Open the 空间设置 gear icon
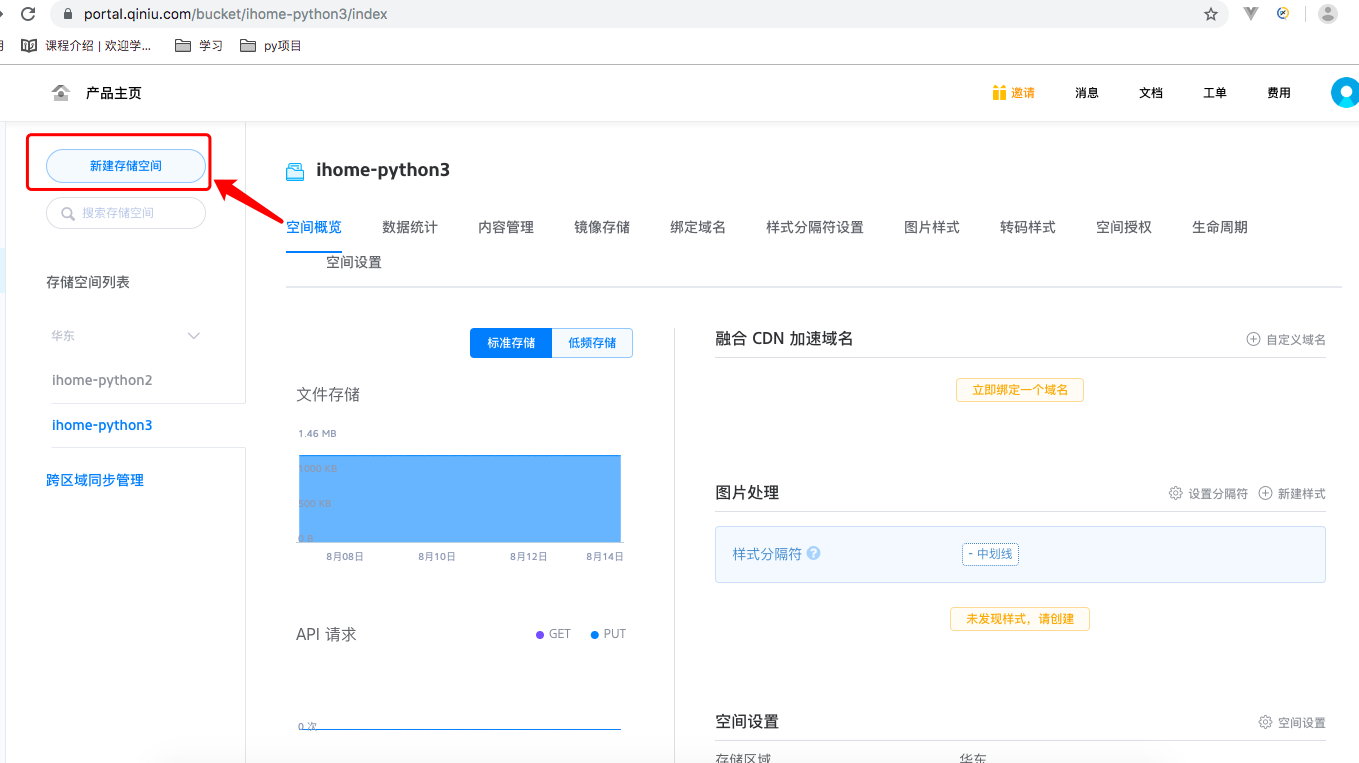 pyautogui.click(x=1264, y=721)
